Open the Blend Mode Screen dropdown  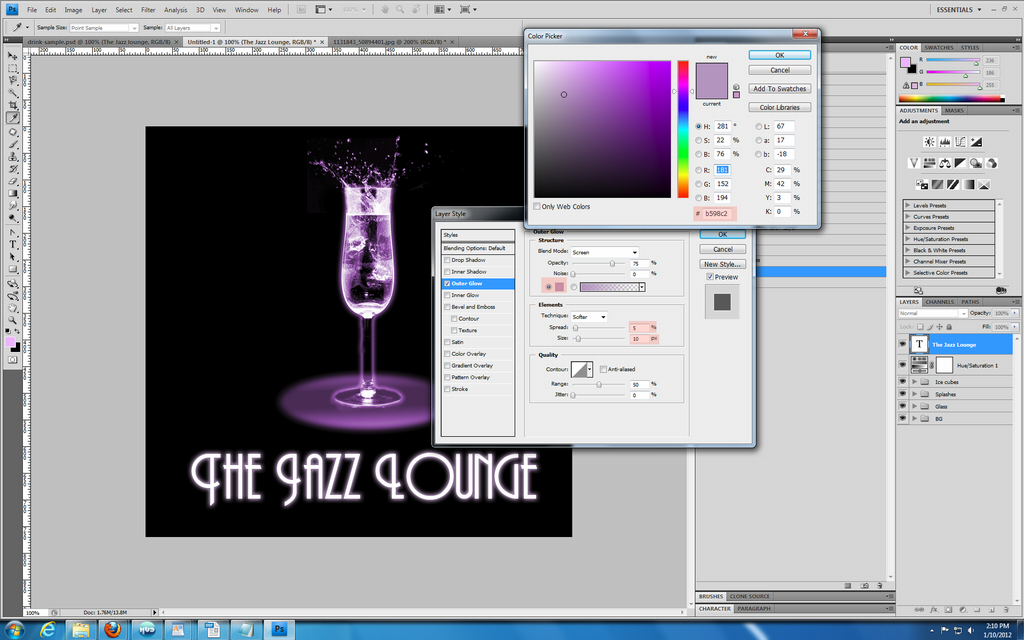point(605,252)
